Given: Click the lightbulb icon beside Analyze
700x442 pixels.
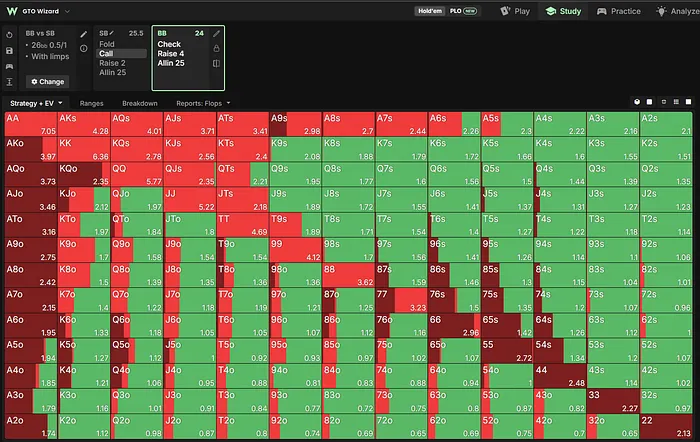Looking at the screenshot, I should [661, 11].
